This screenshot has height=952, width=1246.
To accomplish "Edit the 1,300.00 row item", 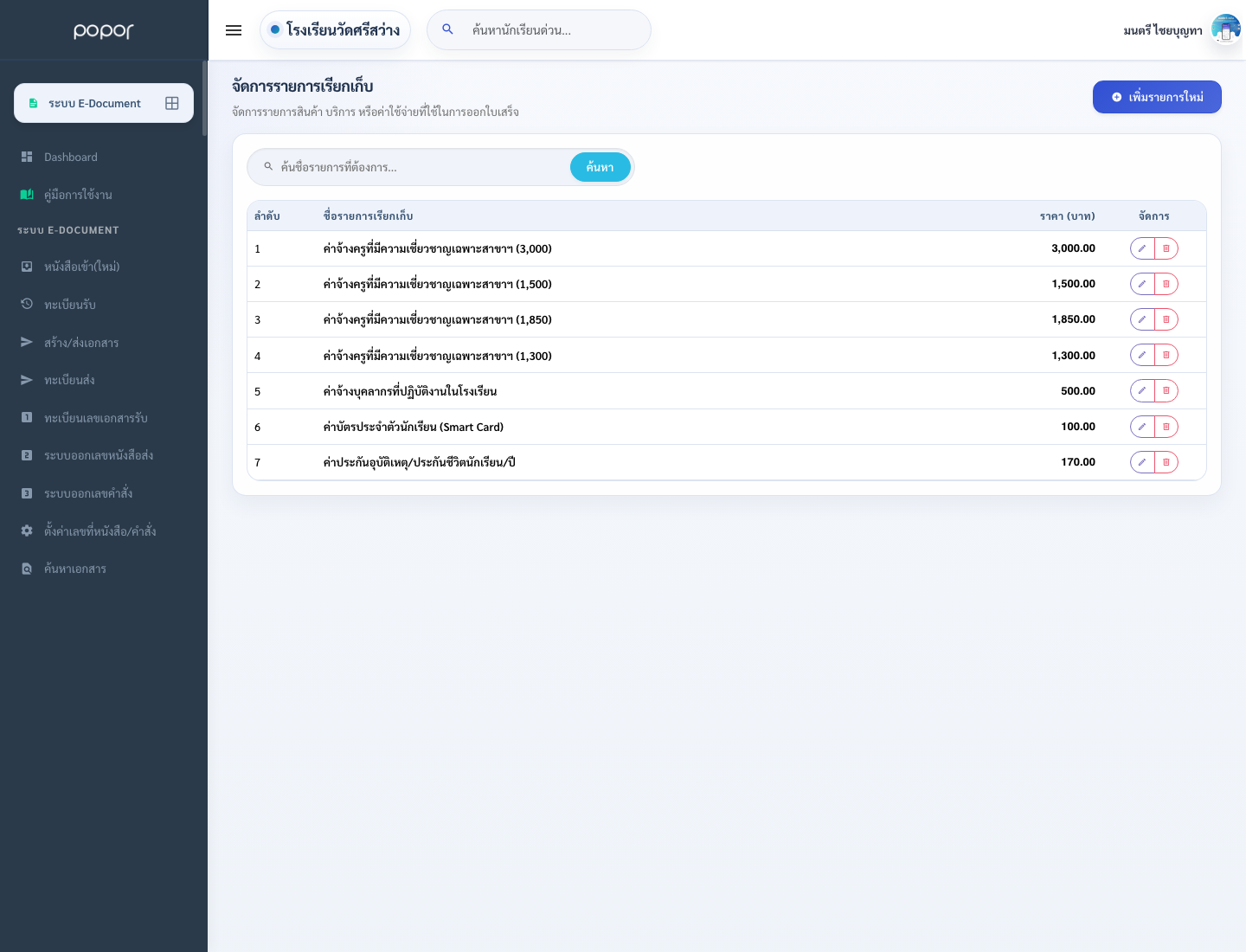I will (1142, 355).
